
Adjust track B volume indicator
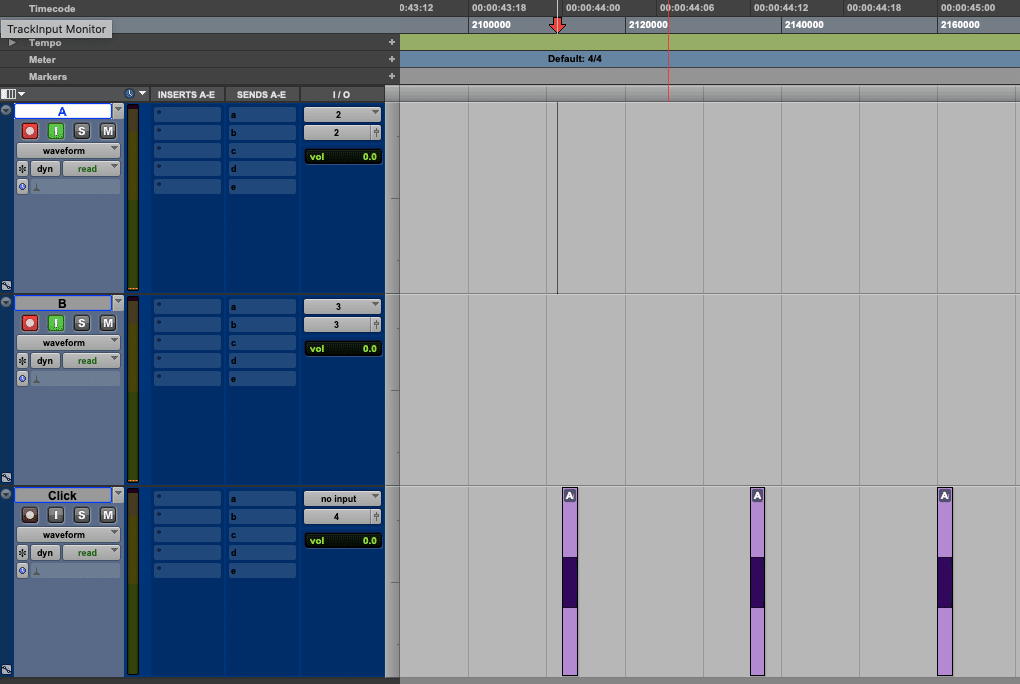(343, 348)
